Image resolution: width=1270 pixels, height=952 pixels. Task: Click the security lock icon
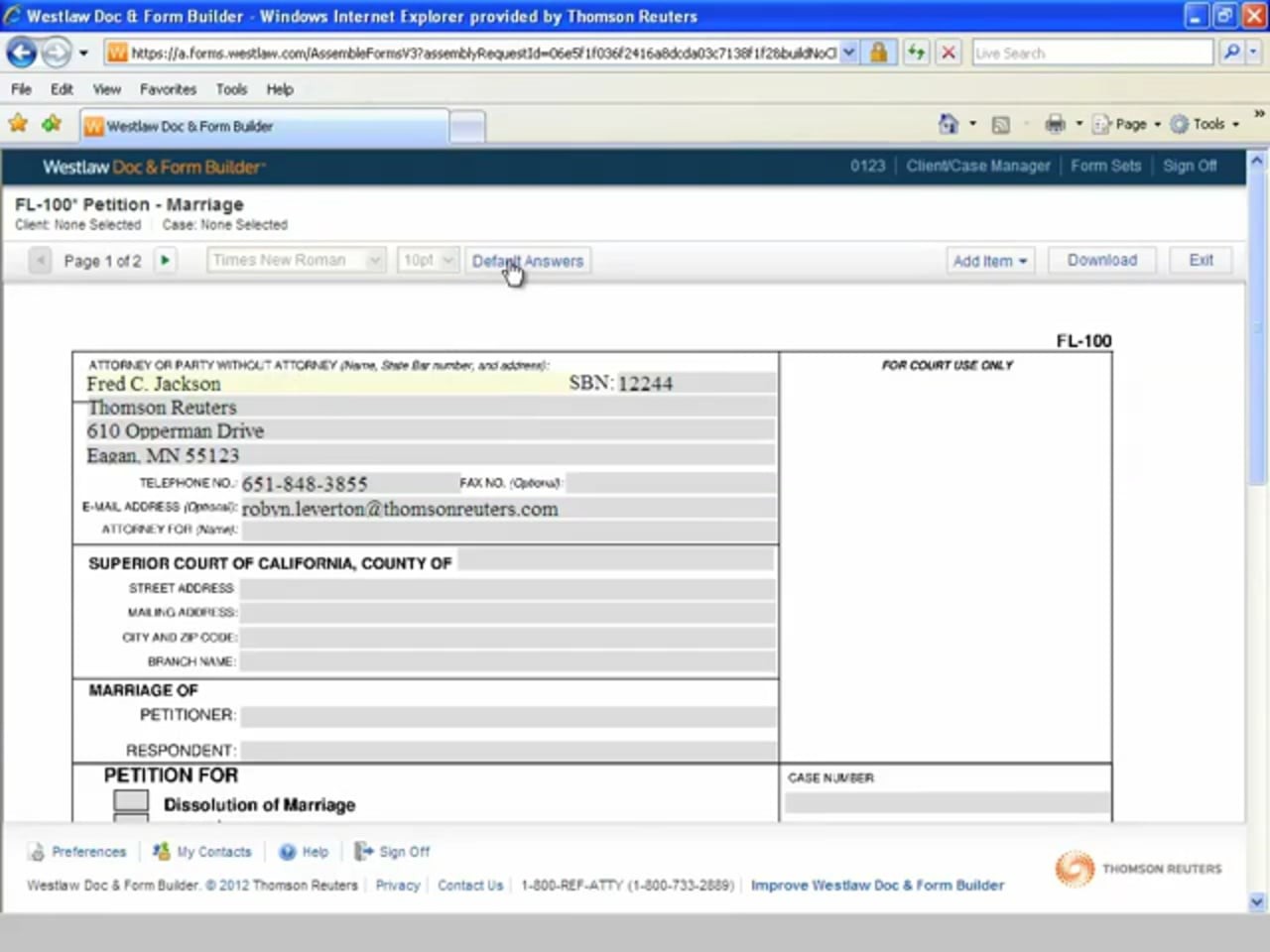[x=879, y=53]
